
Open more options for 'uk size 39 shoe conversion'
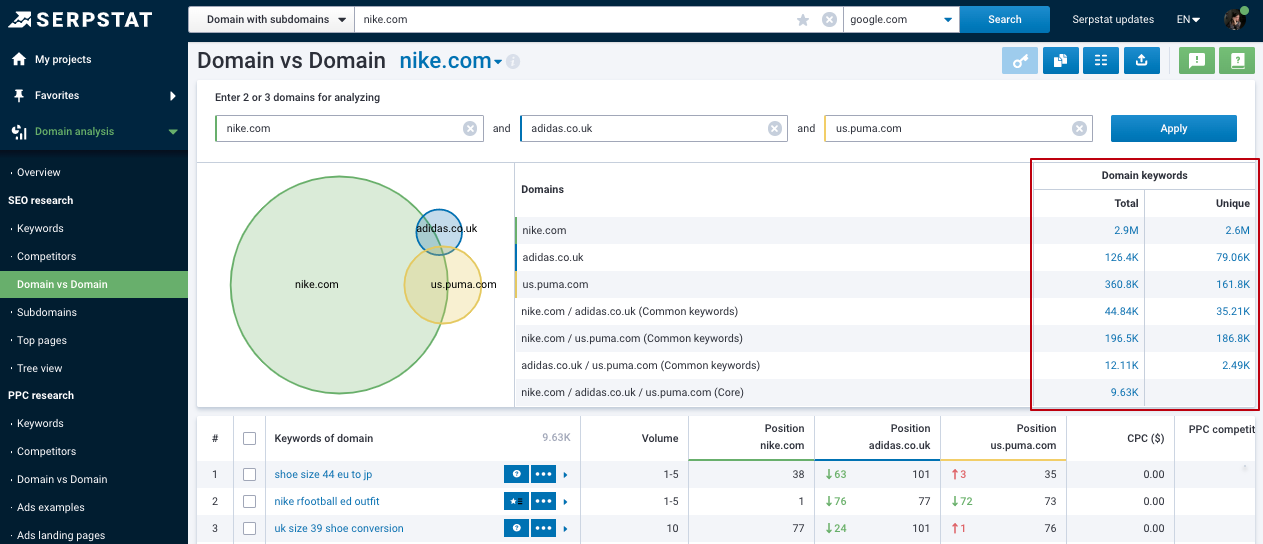point(543,528)
